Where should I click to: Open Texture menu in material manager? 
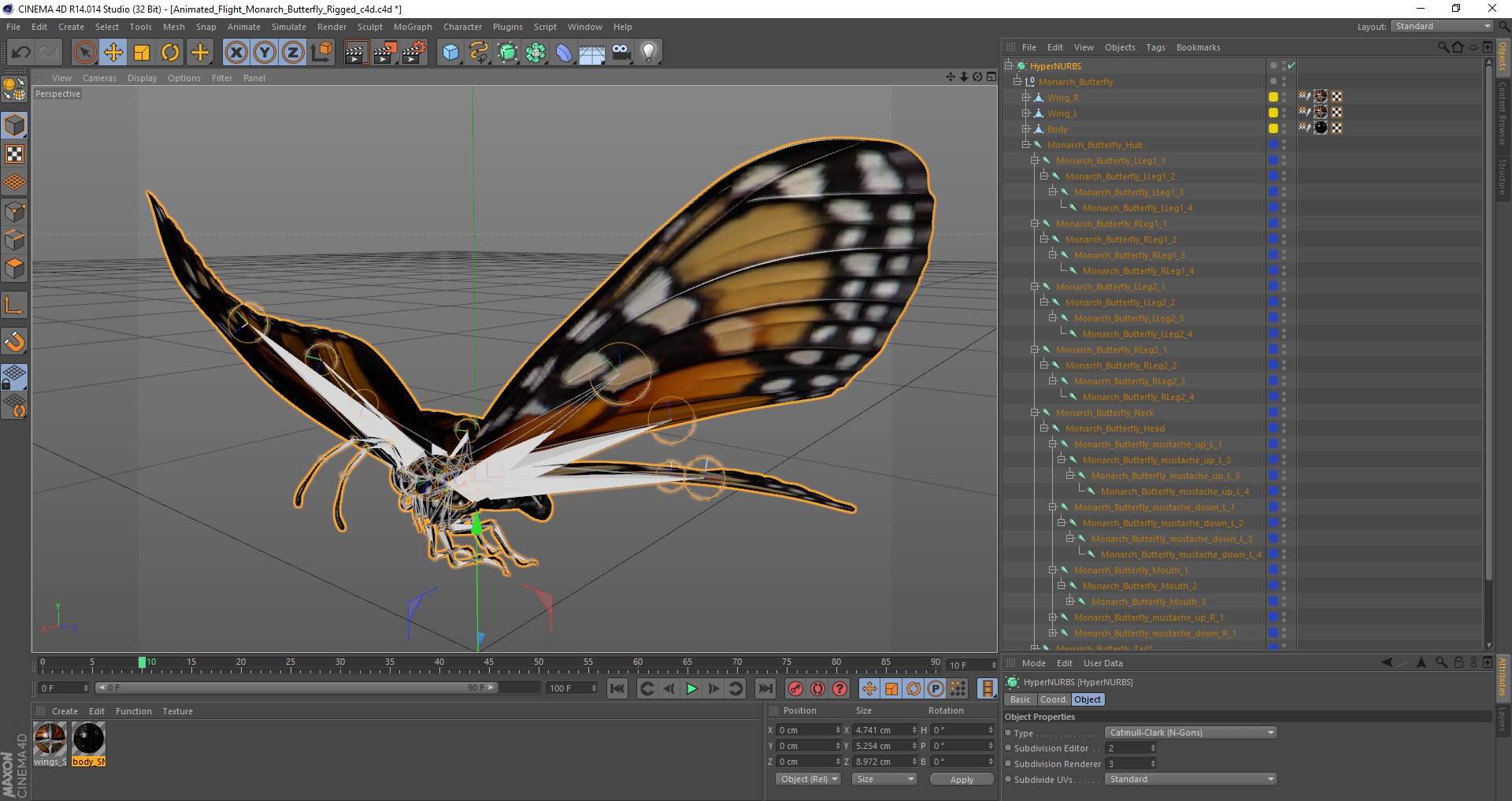pyautogui.click(x=177, y=711)
